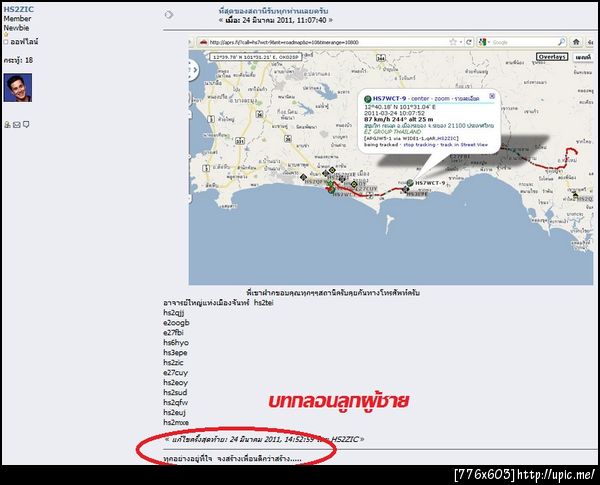
Task: Click the email envelope icon under the avatar
Action: tap(16, 125)
